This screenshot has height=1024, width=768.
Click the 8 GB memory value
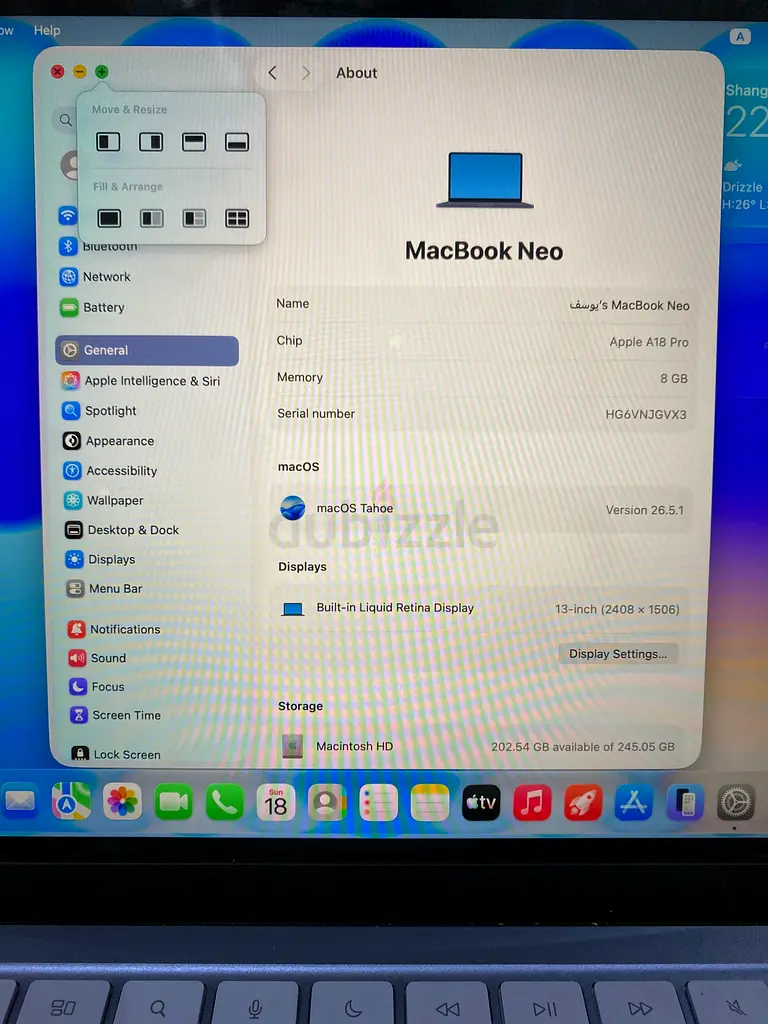pos(673,378)
